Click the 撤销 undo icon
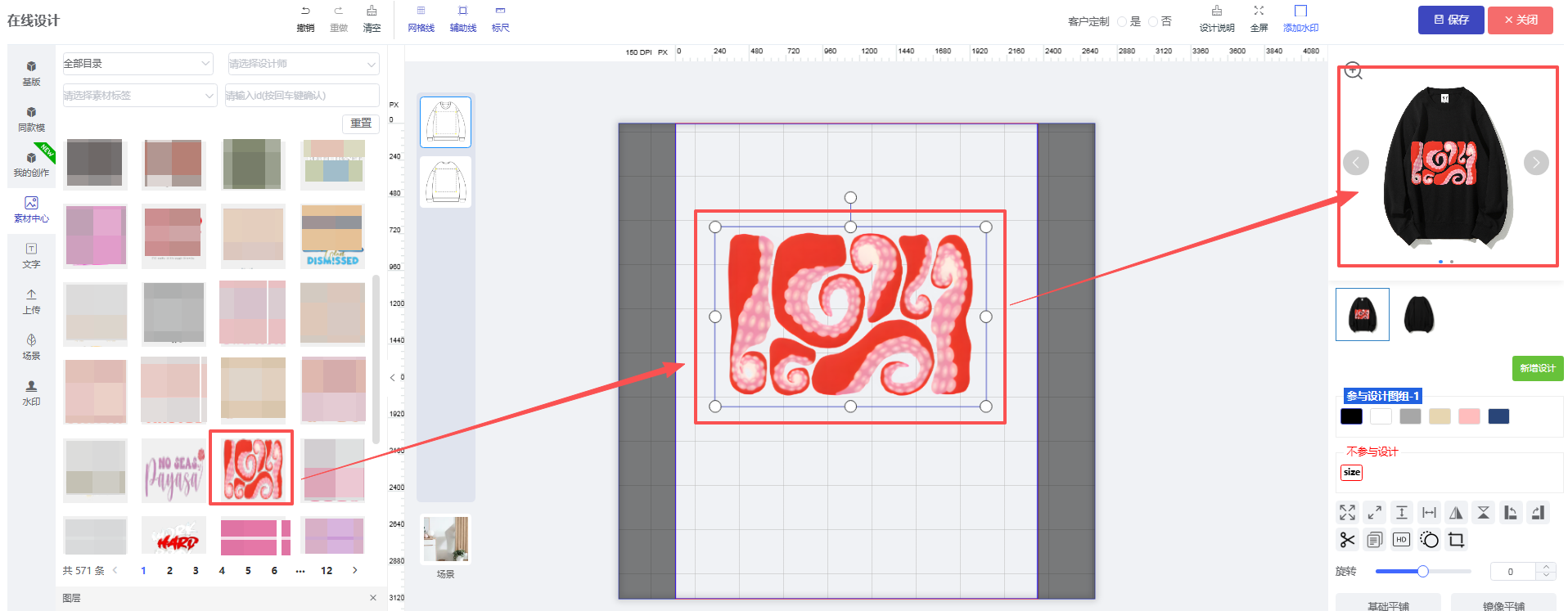The height and width of the screenshot is (611, 1568). [305, 11]
